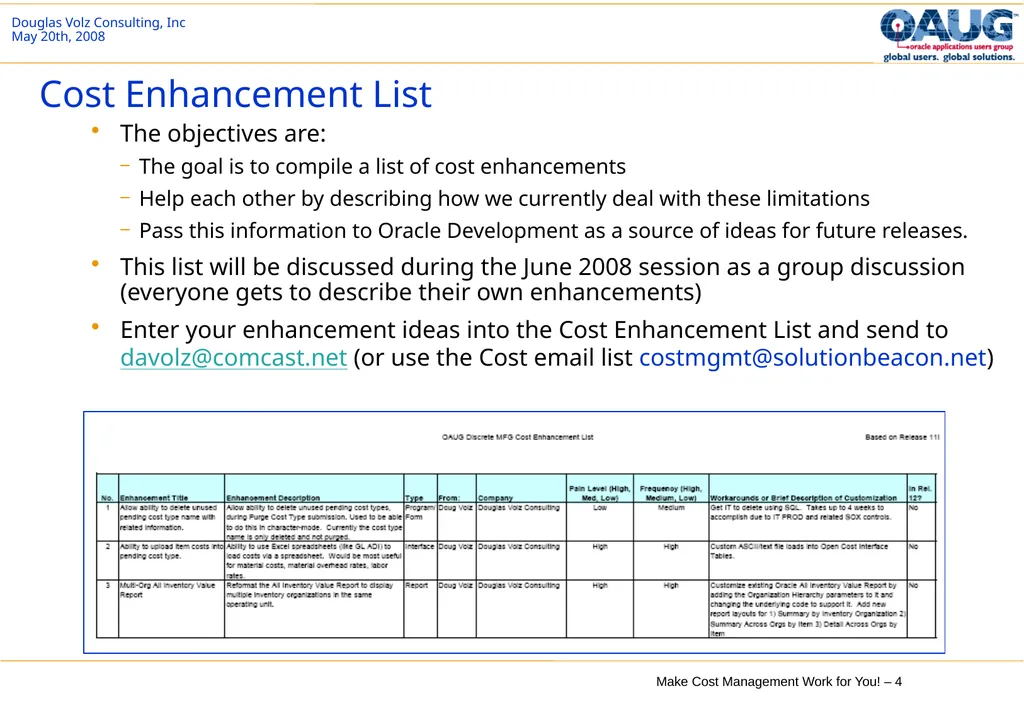The width and height of the screenshot is (1024, 708).
Task: Click the Cost Enhancement List slide title
Action: pyautogui.click(x=236, y=94)
